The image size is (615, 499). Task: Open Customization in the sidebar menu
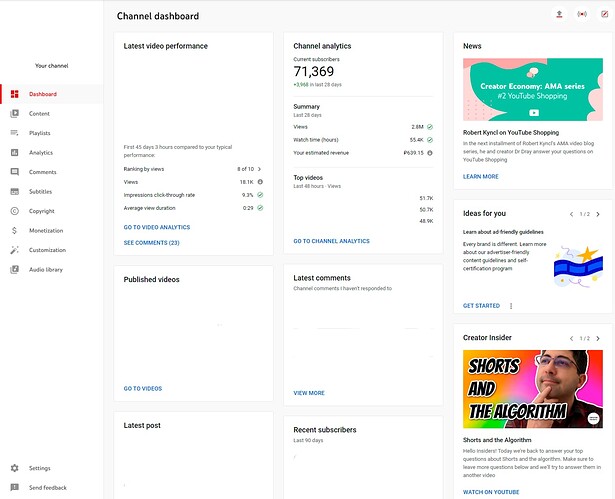point(52,250)
